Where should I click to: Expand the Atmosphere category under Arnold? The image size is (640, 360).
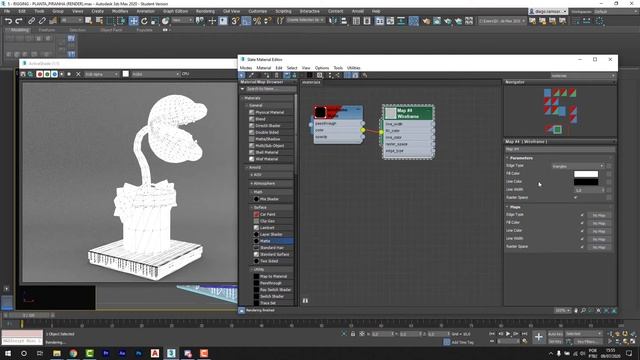251,183
